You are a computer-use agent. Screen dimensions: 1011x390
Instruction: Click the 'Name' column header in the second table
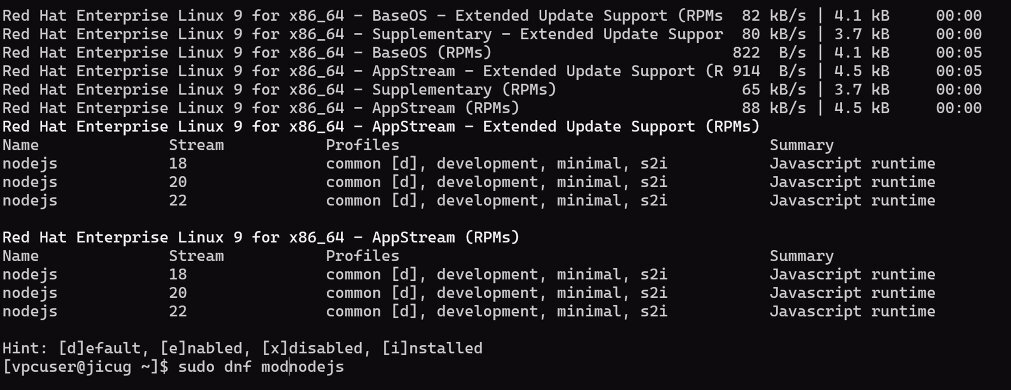21,257
